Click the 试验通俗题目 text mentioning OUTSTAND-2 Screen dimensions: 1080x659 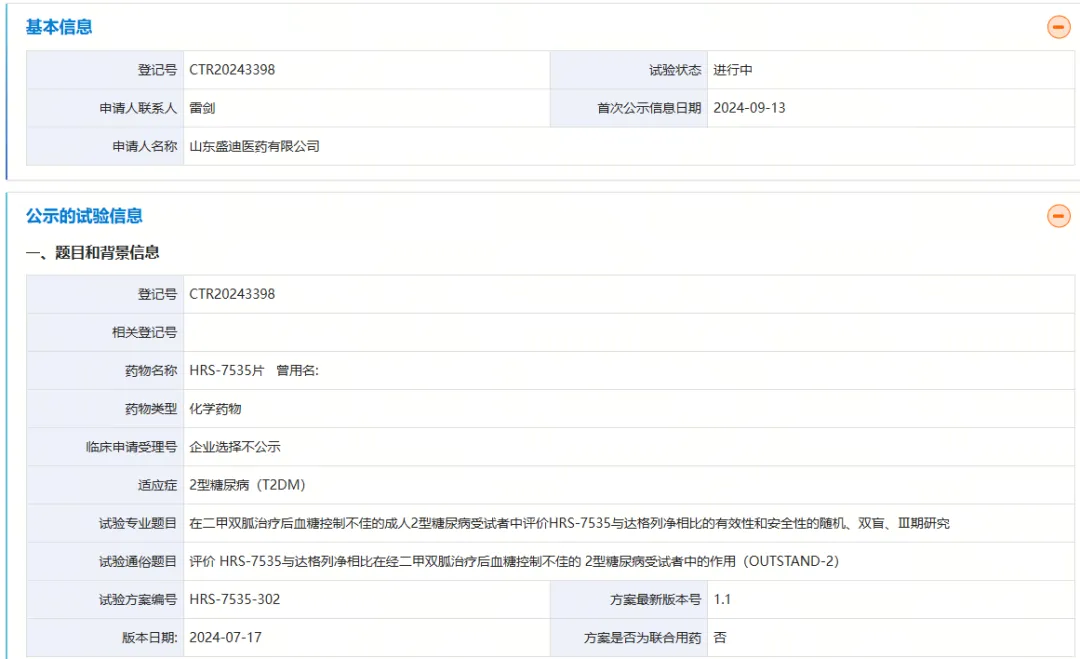tap(514, 561)
